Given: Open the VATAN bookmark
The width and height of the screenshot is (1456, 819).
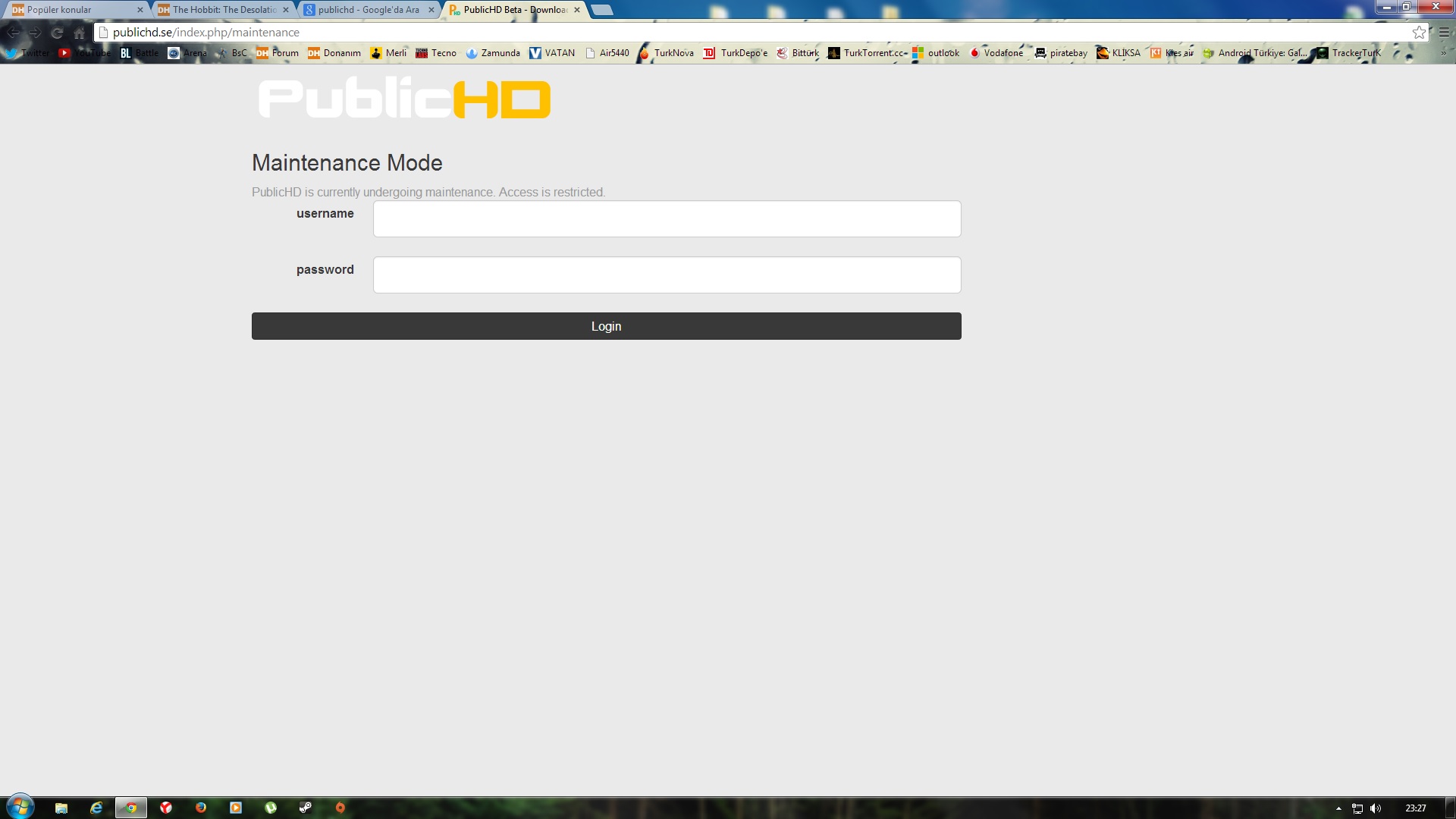Looking at the screenshot, I should point(552,53).
